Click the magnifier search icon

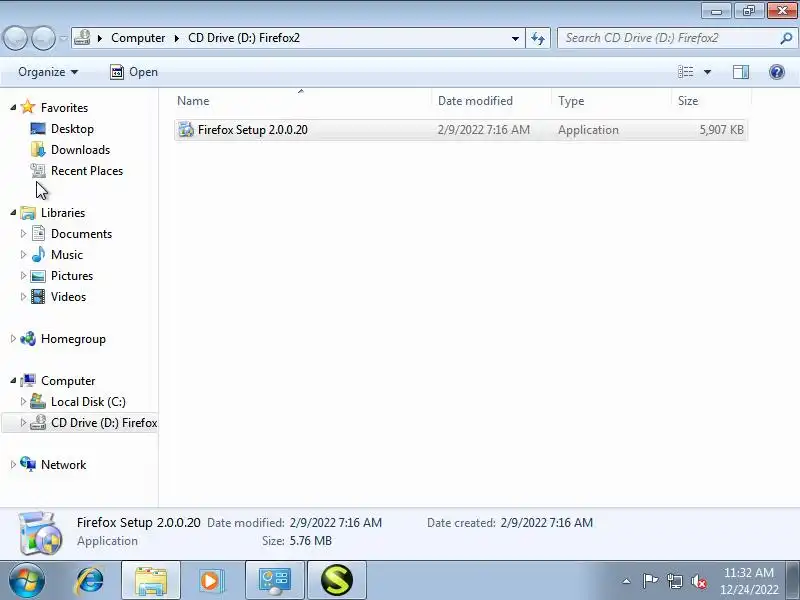786,38
